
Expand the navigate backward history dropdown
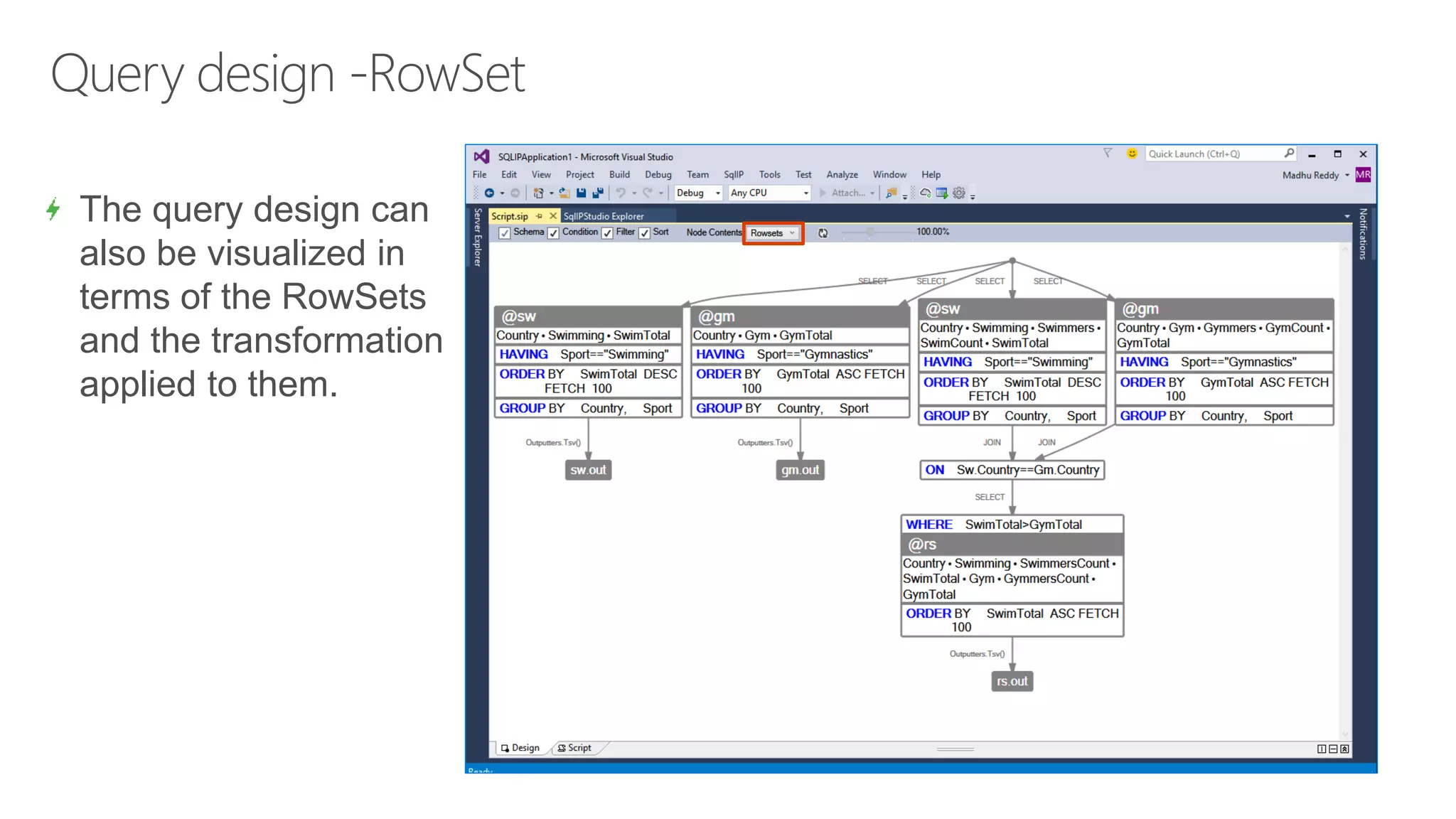pyautogui.click(x=502, y=193)
